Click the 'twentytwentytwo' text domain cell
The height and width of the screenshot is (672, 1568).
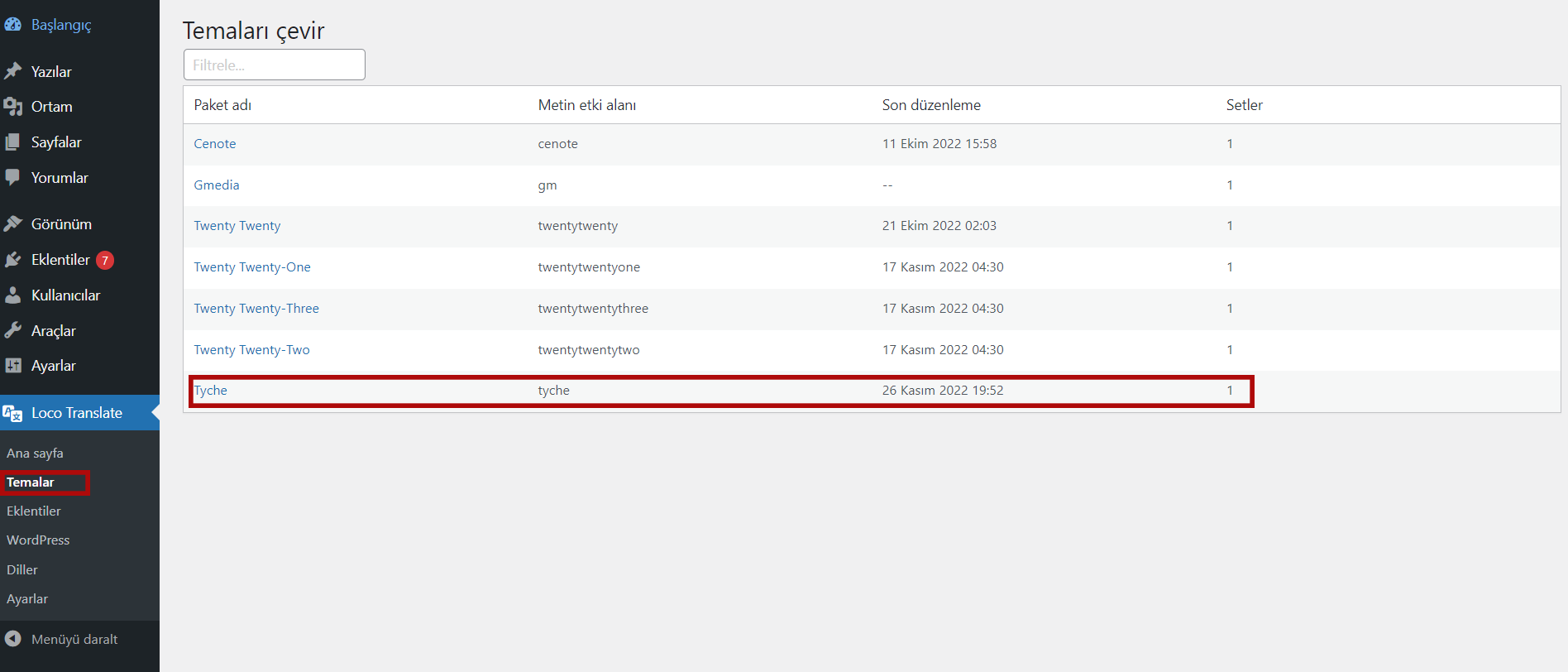[x=589, y=350]
